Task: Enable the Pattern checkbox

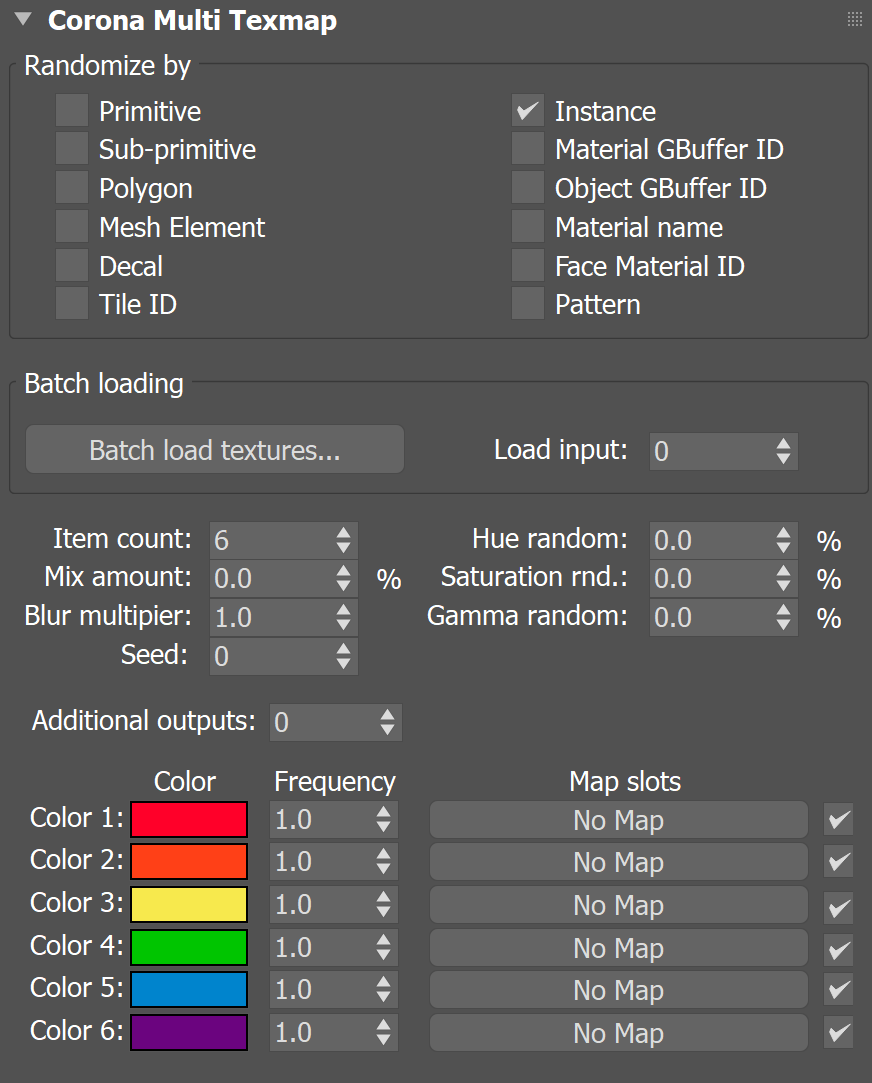Action: pos(528,304)
